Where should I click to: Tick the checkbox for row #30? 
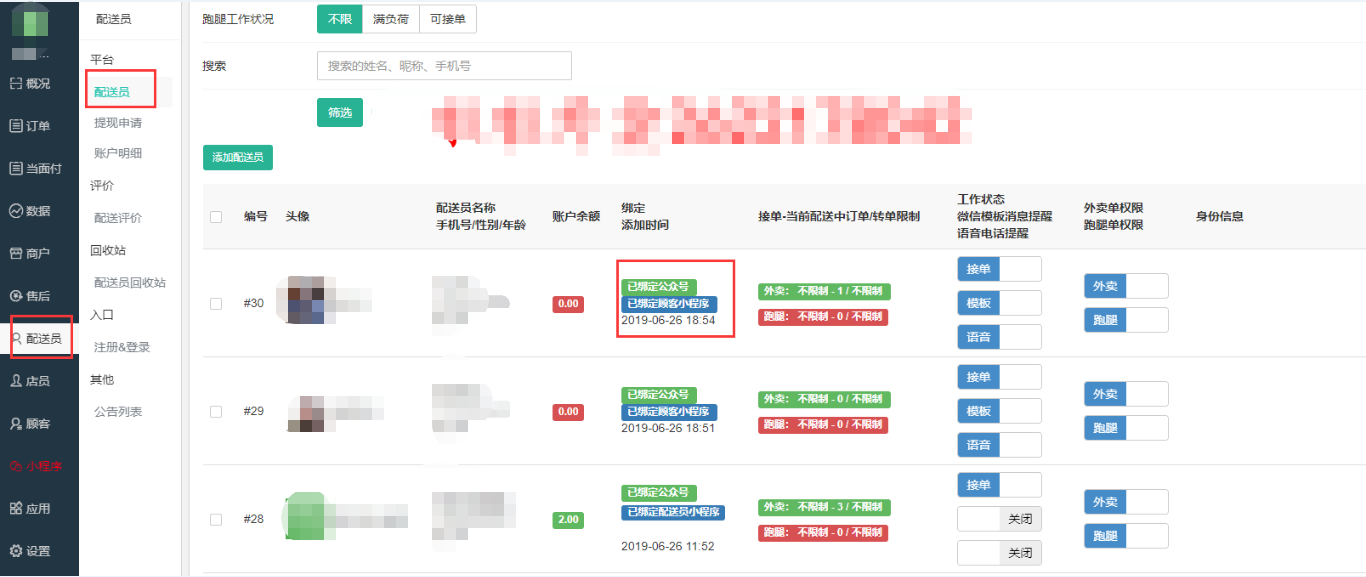point(216,304)
